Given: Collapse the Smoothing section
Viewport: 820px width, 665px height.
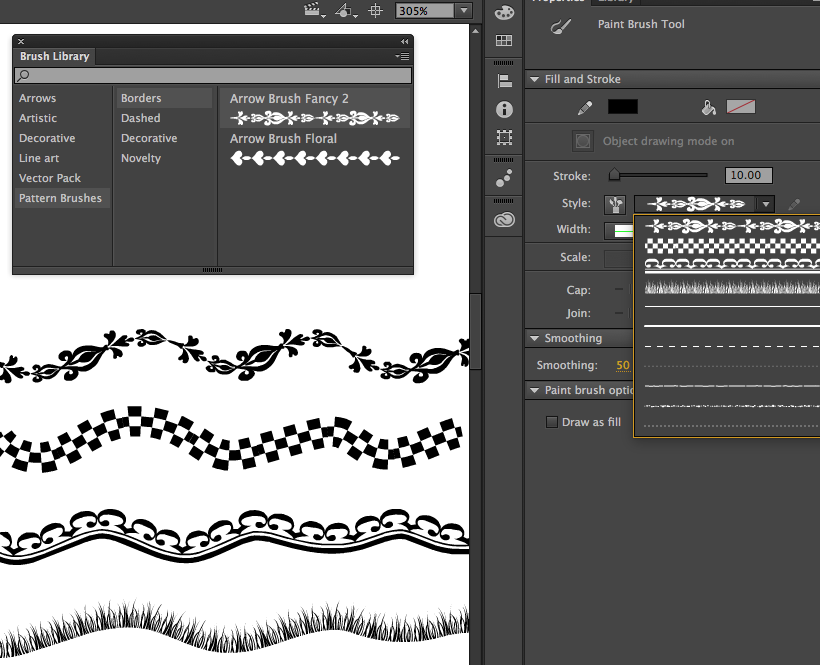Looking at the screenshot, I should click(535, 338).
